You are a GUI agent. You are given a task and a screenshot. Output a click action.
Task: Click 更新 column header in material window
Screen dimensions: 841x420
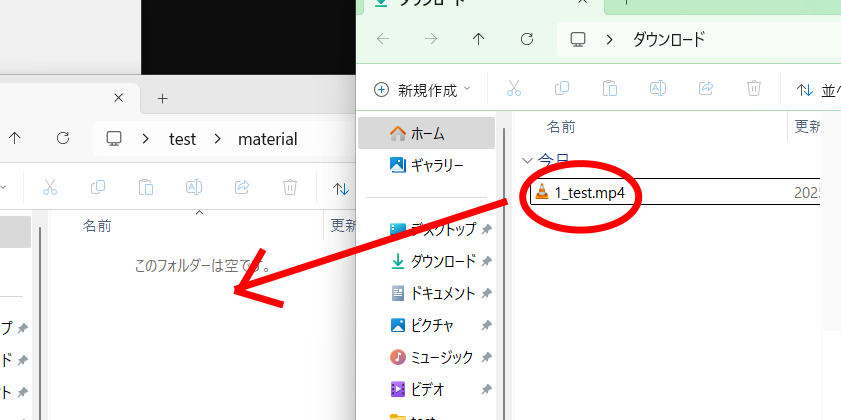tap(343, 226)
